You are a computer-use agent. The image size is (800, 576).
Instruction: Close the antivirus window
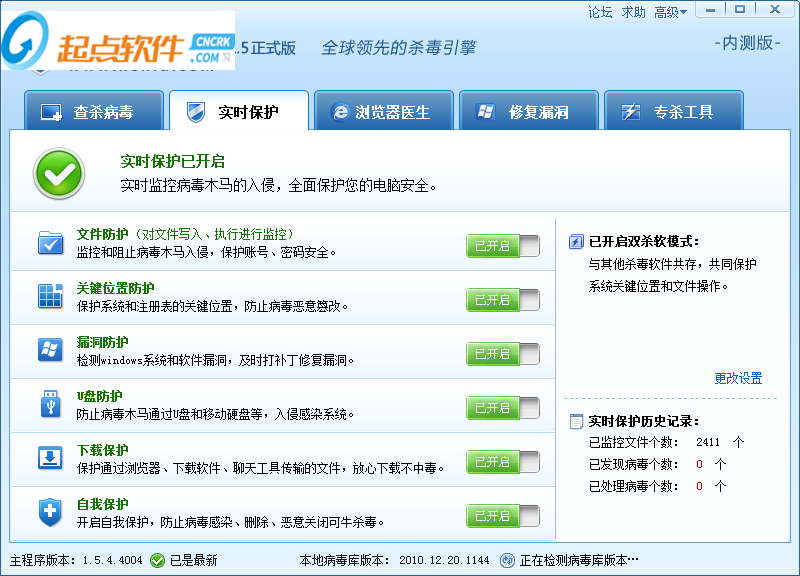[x=775, y=9]
